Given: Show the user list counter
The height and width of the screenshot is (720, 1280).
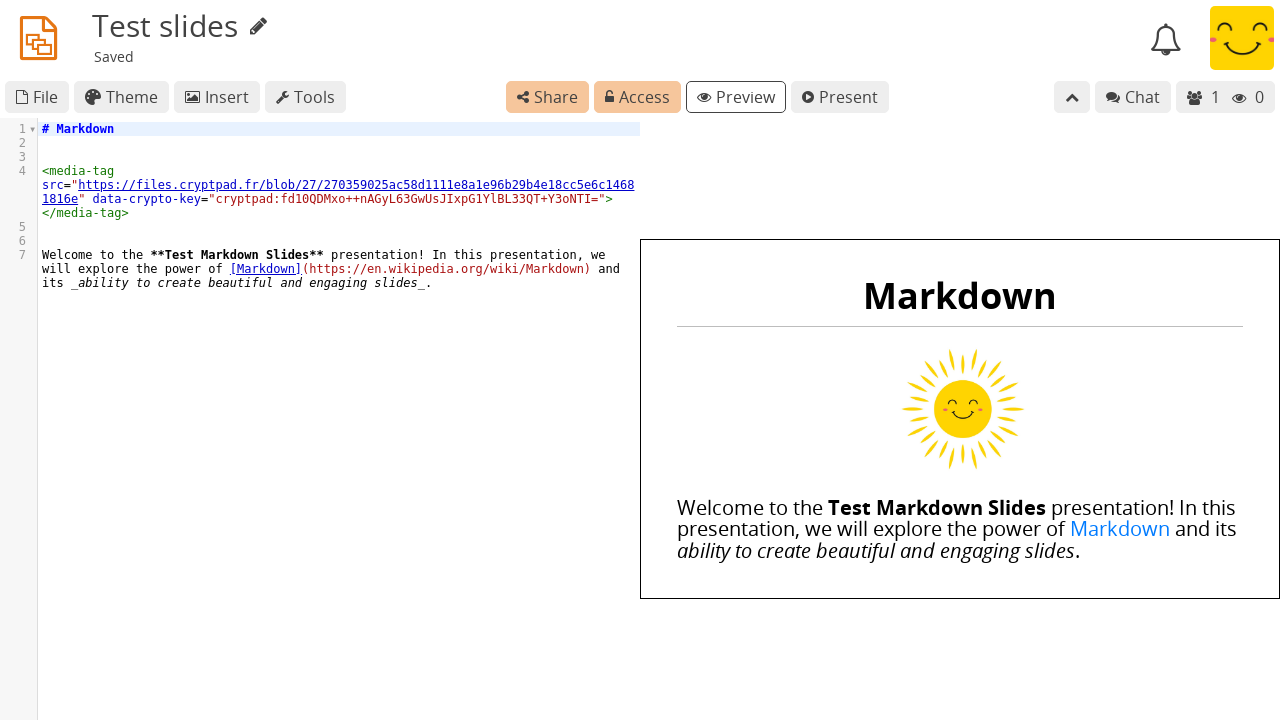Looking at the screenshot, I should pos(1225,97).
